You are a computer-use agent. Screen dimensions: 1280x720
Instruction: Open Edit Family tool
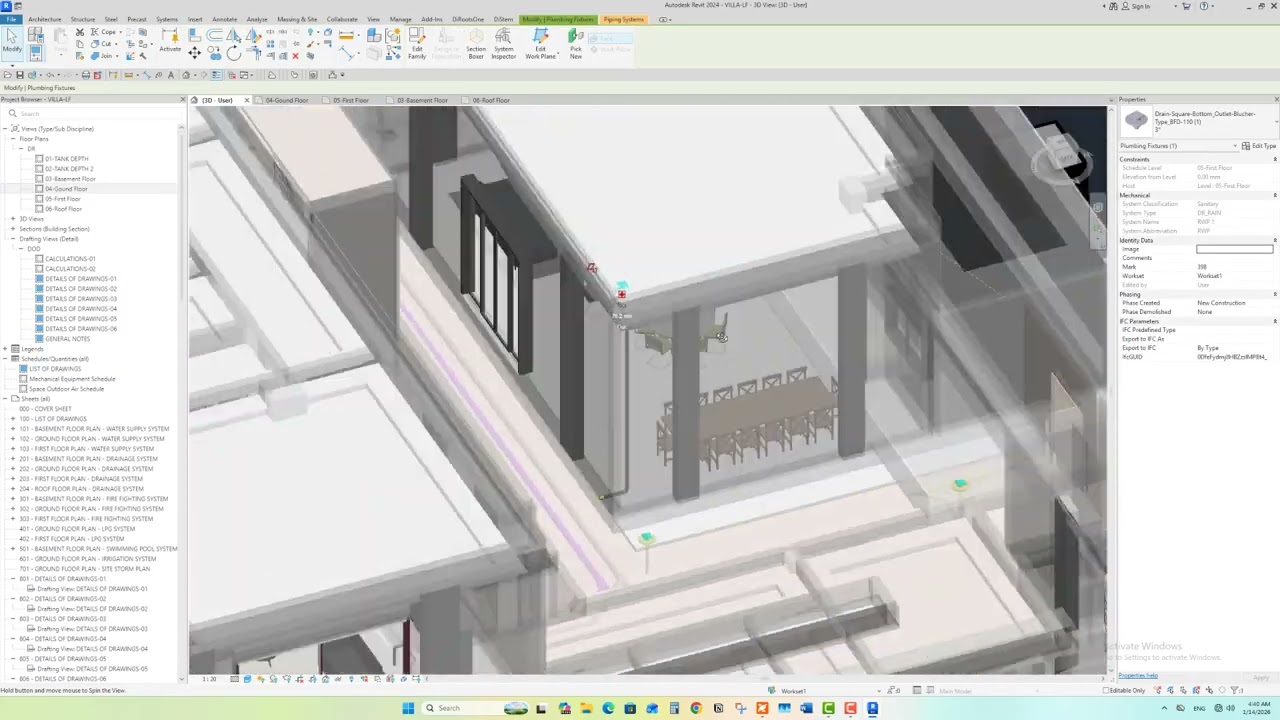(417, 44)
